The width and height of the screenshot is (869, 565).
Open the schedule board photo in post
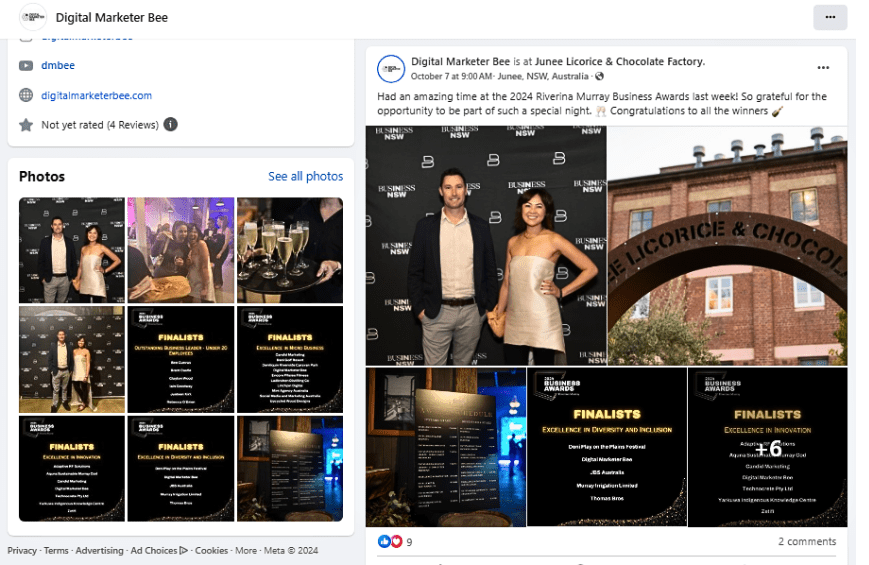coord(446,447)
